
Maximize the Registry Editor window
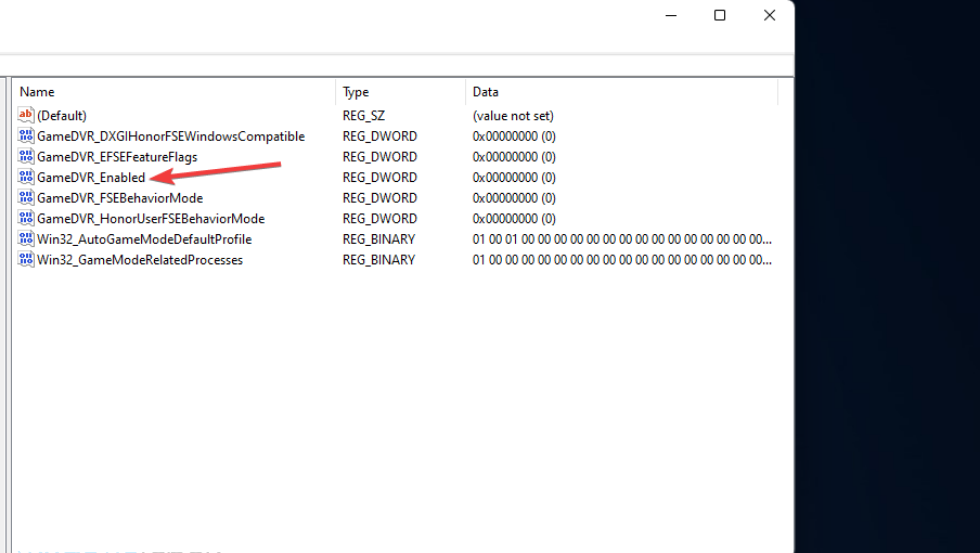click(x=719, y=16)
